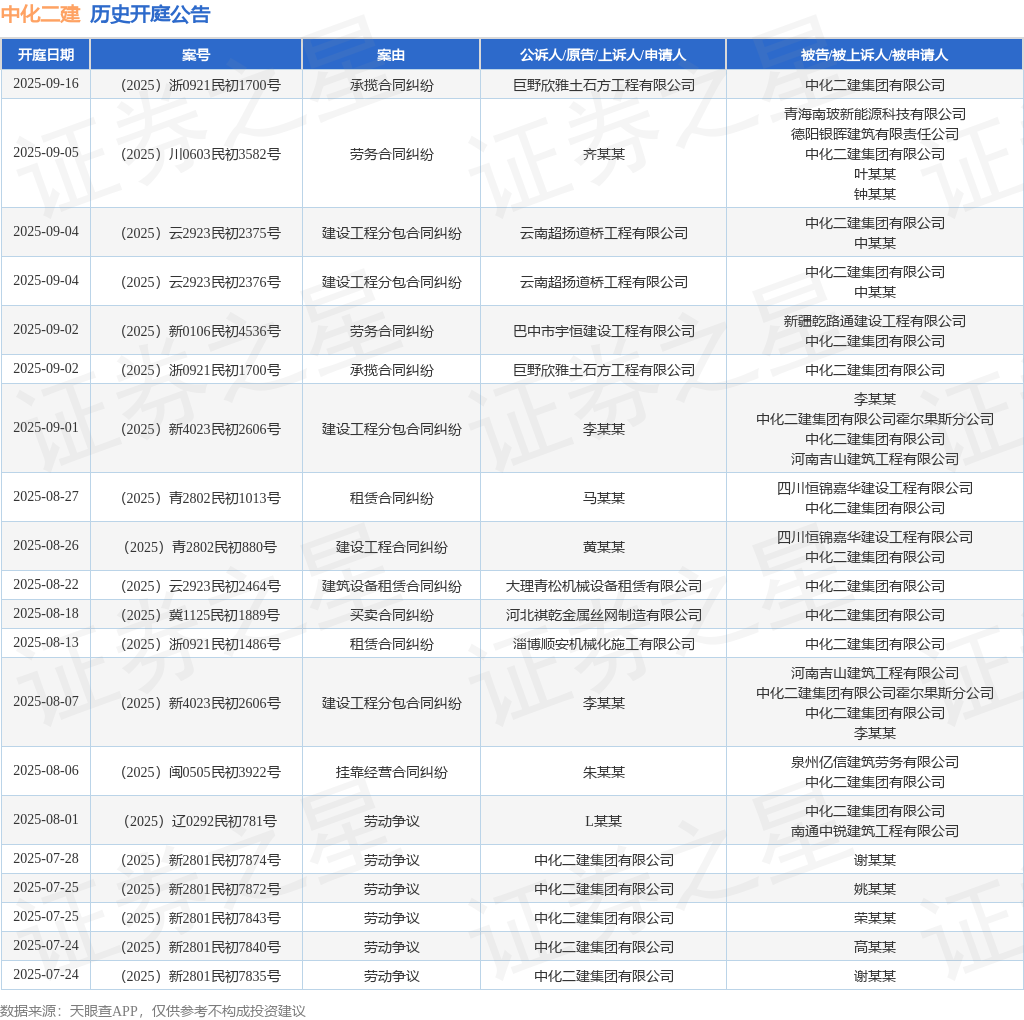Click defendant 德阳银晖建筑有限责任公司
The width and height of the screenshot is (1024, 1020).
[874, 134]
